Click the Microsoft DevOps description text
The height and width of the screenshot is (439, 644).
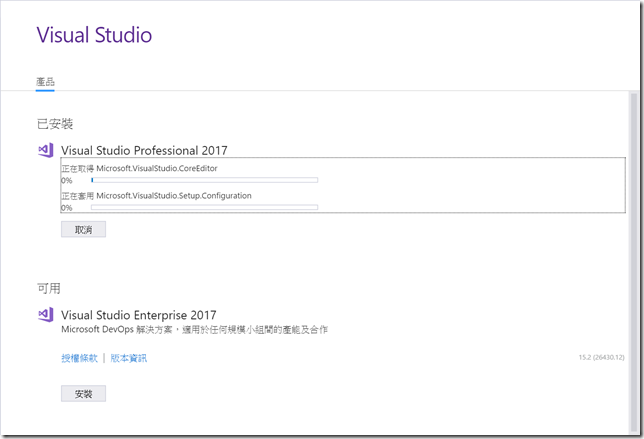point(194,330)
